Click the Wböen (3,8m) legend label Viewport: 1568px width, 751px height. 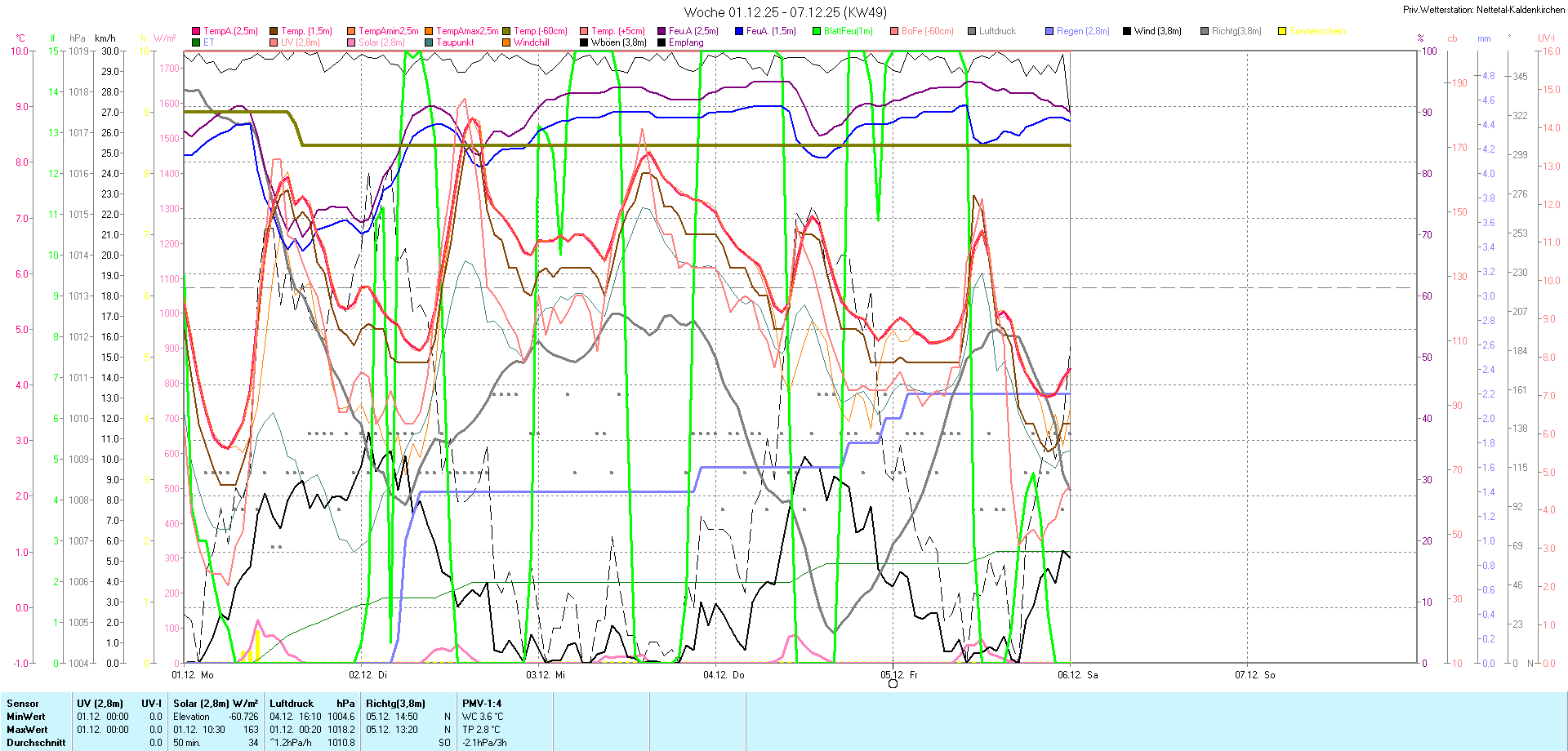tap(618, 42)
